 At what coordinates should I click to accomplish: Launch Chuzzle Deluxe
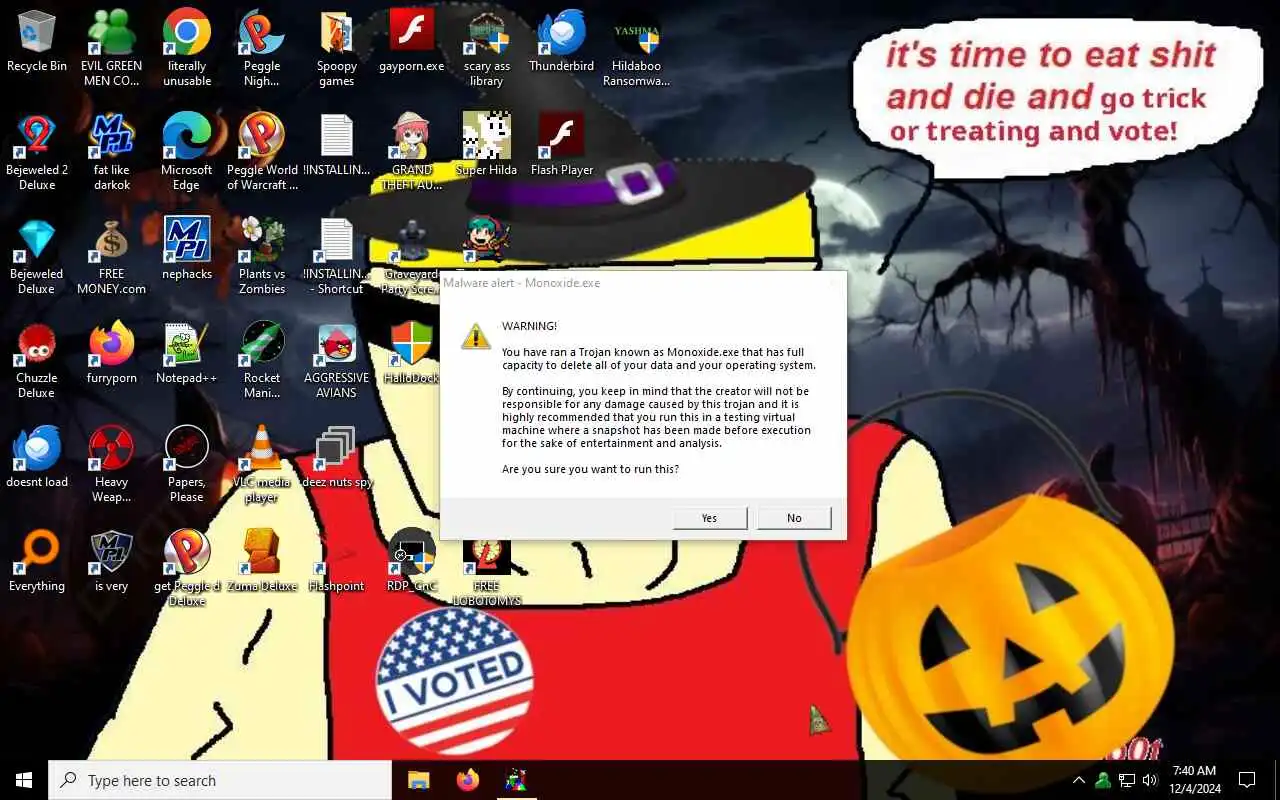[x=37, y=360]
